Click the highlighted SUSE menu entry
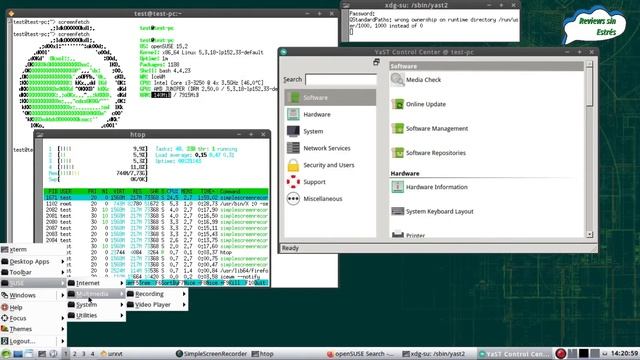The width and height of the screenshot is (640, 360). pyautogui.click(x=33, y=283)
